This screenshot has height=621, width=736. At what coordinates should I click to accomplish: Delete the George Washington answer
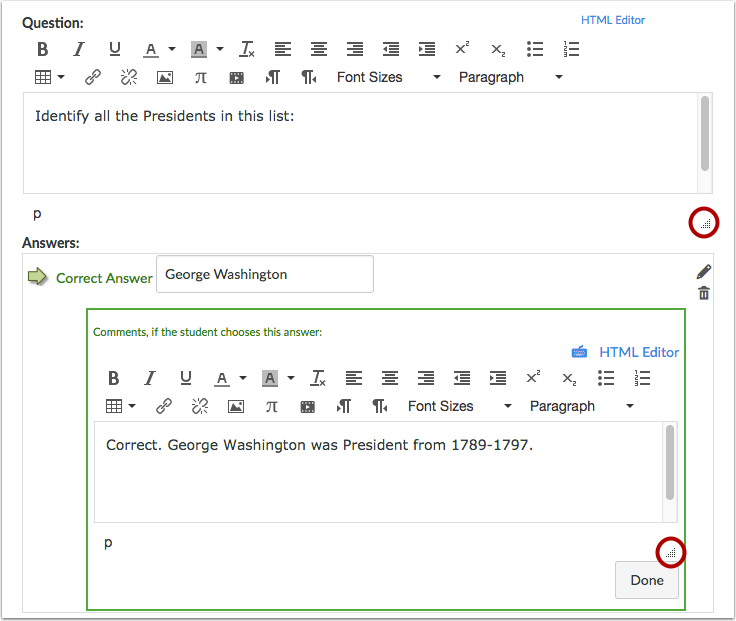click(x=704, y=293)
